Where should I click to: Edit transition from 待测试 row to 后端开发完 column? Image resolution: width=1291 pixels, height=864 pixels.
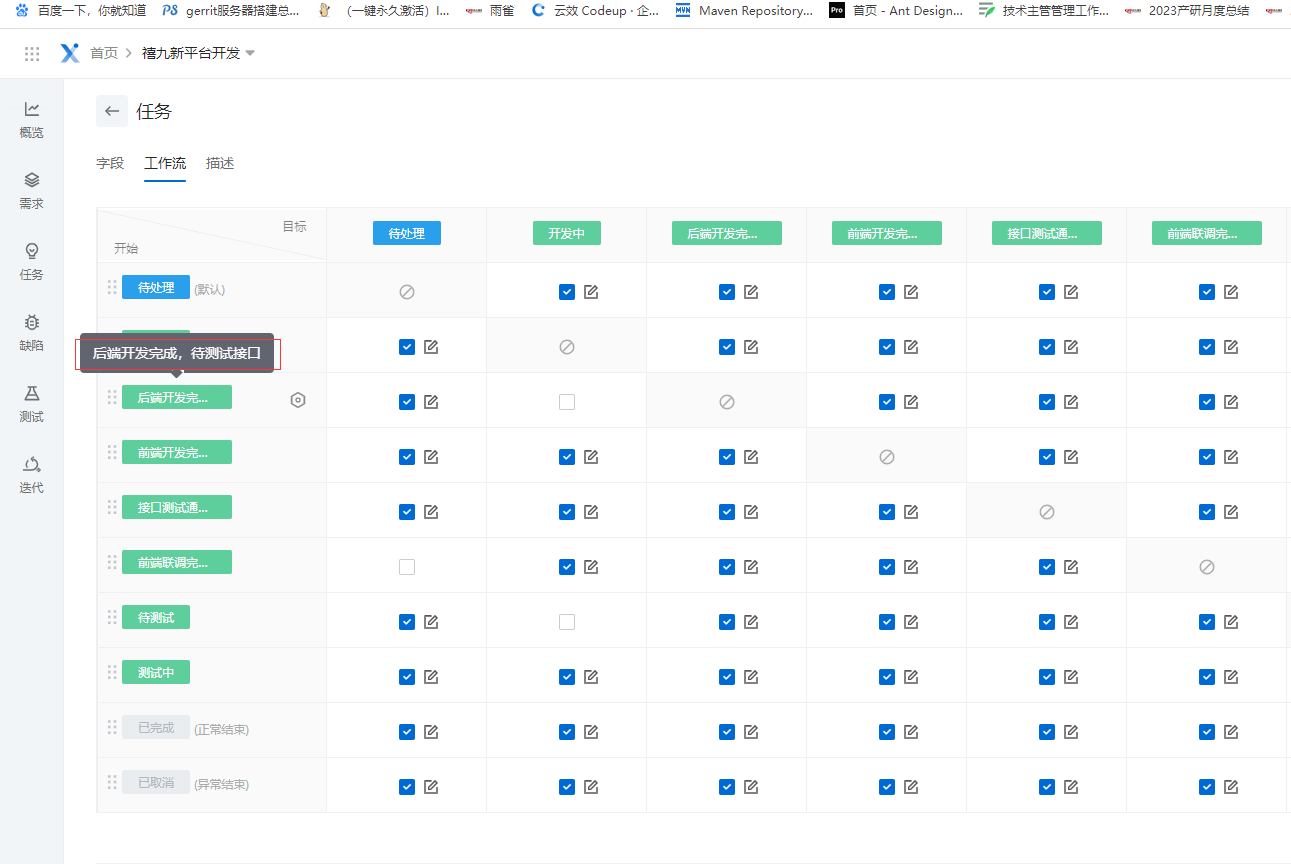pyautogui.click(x=751, y=622)
